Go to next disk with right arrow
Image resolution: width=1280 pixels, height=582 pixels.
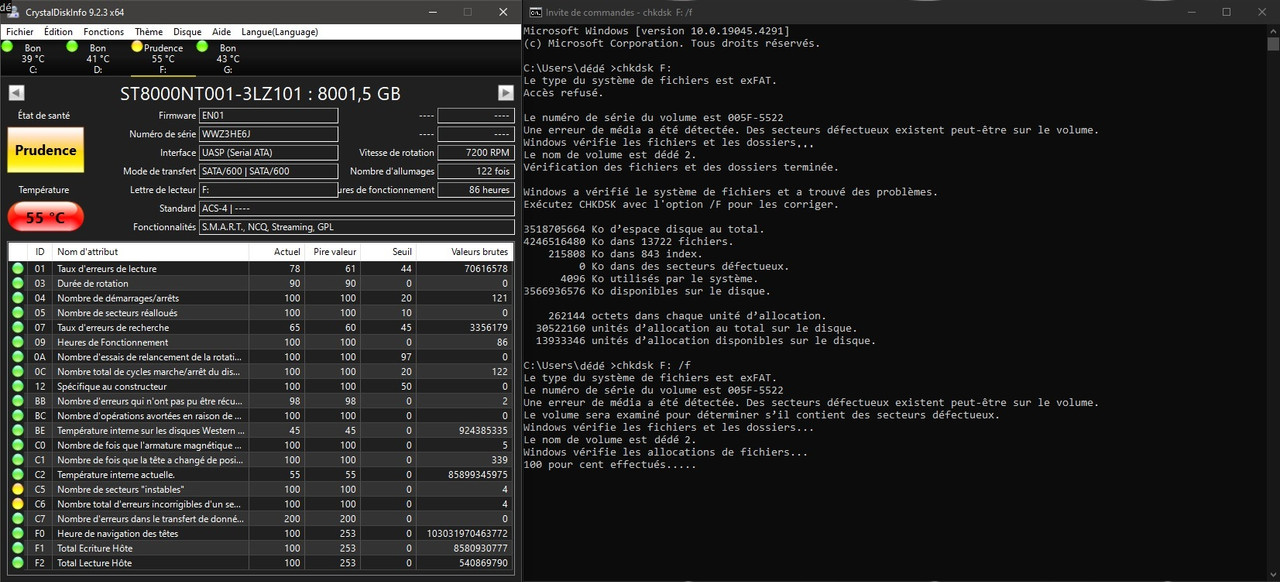pos(506,93)
